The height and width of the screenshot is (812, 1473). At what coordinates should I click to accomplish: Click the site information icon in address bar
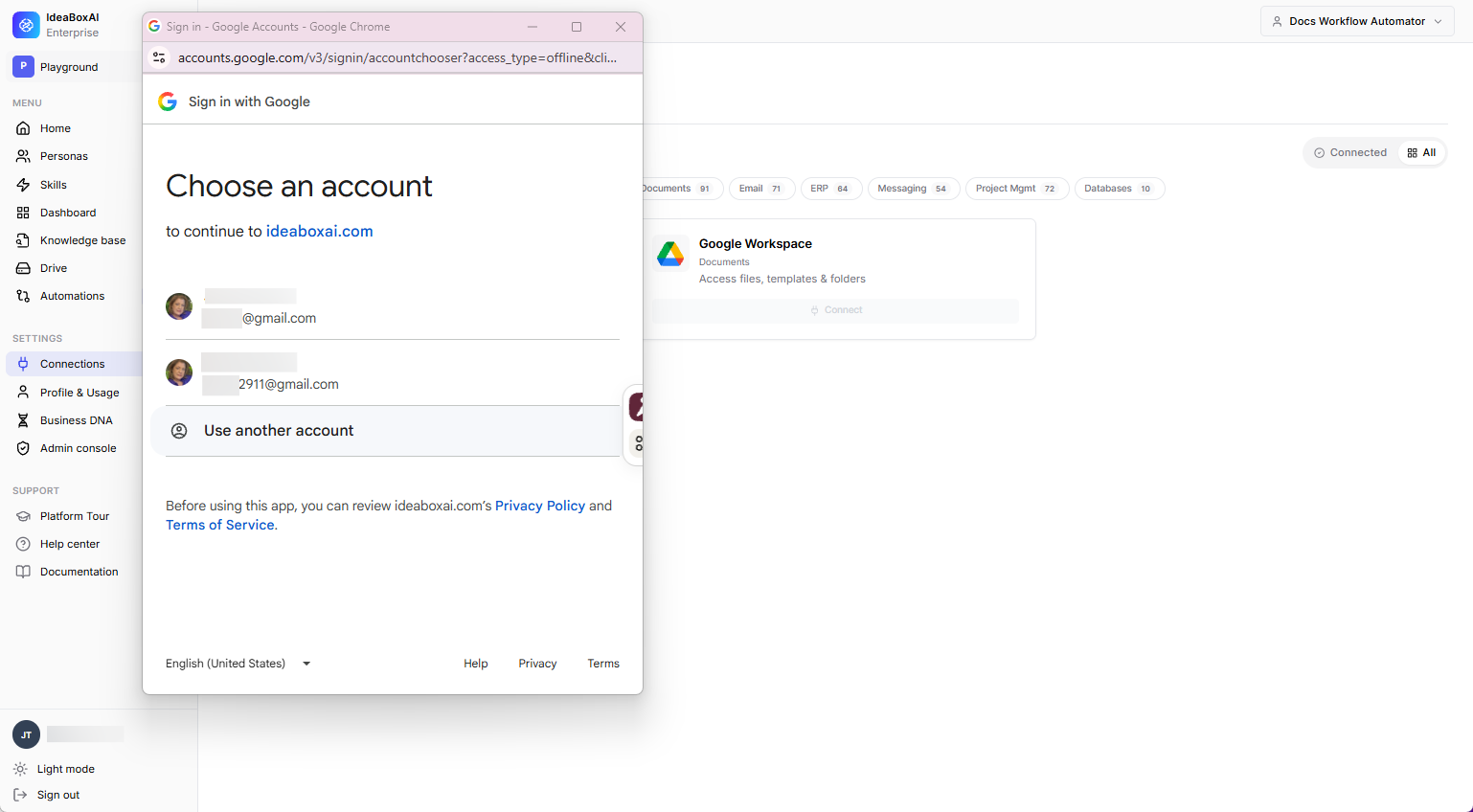tap(160, 57)
